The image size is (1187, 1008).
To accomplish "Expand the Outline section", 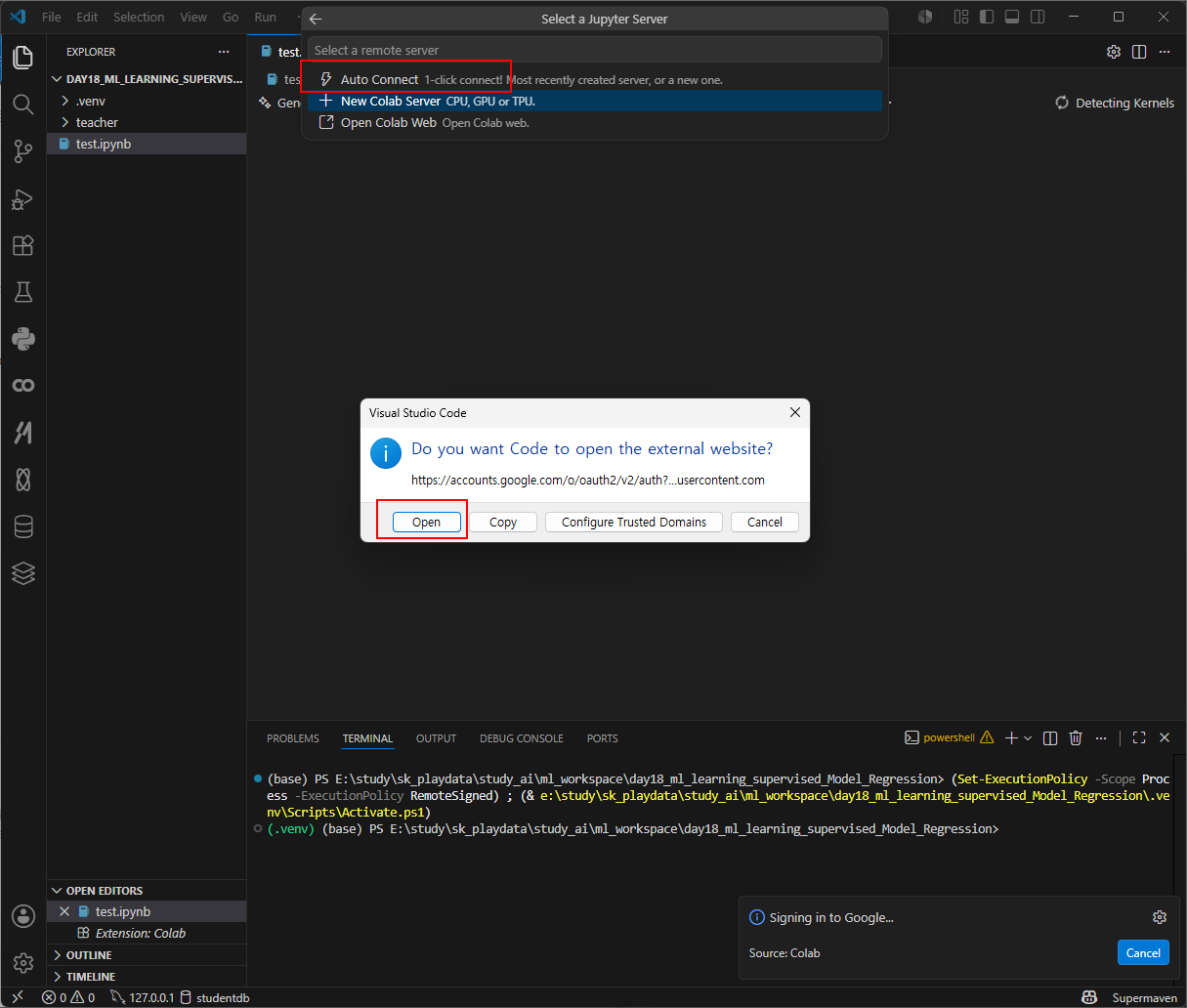I will (x=147, y=954).
